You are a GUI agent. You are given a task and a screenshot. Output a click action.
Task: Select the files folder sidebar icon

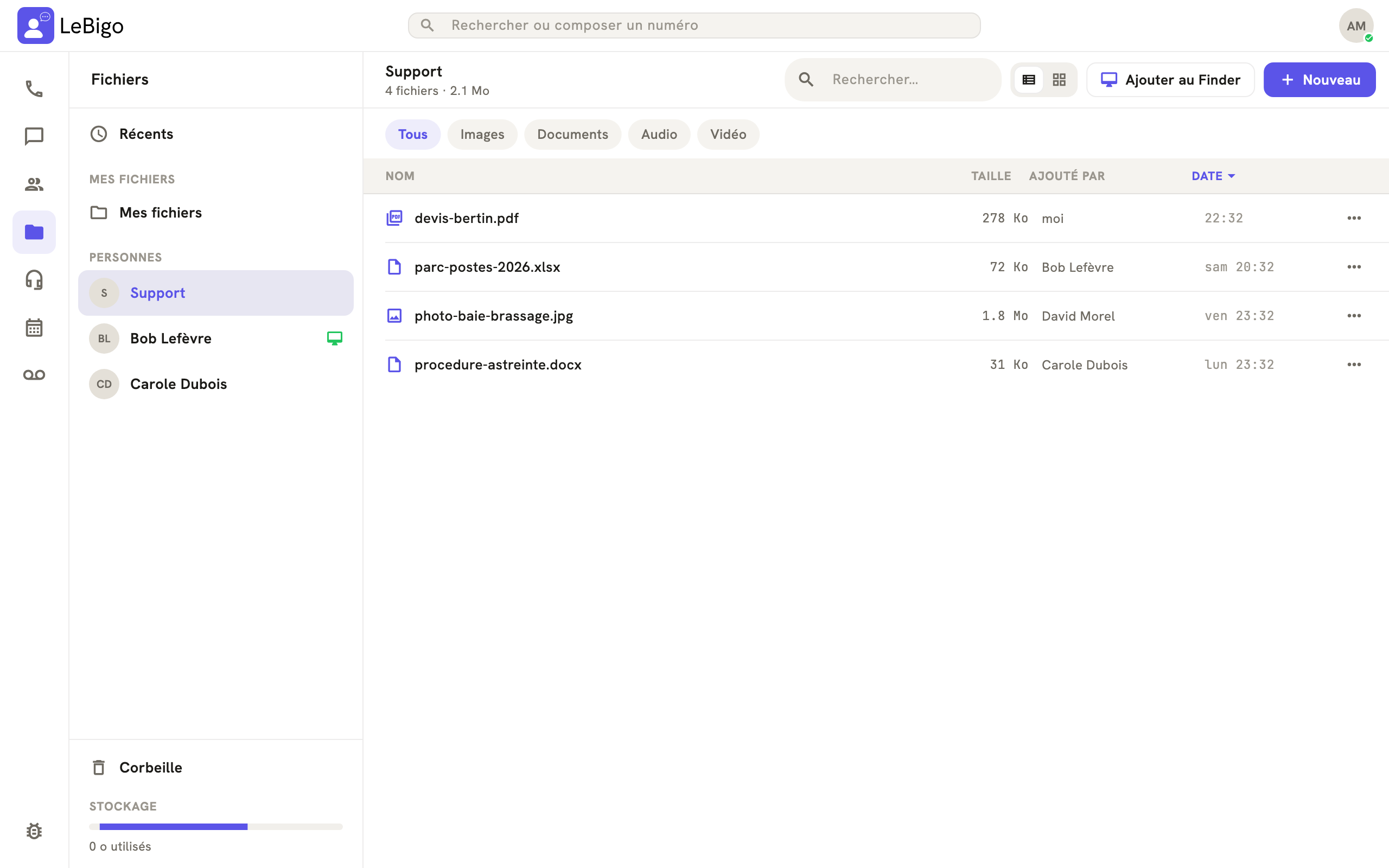(x=34, y=232)
